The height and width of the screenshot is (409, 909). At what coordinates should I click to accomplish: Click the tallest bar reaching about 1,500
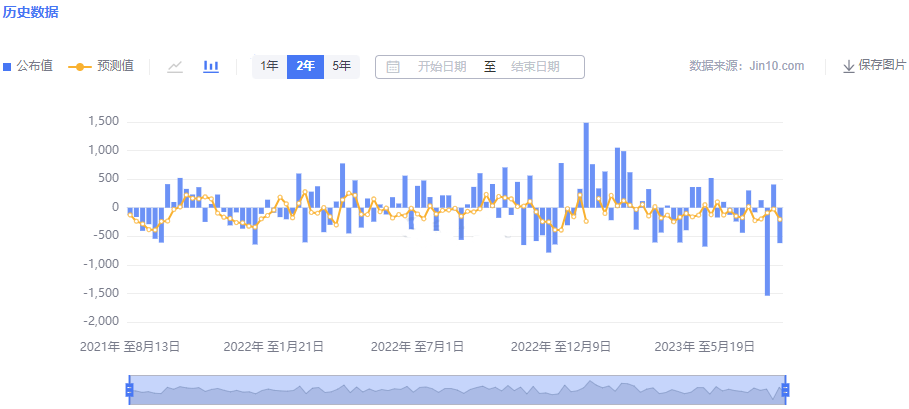pos(586,165)
